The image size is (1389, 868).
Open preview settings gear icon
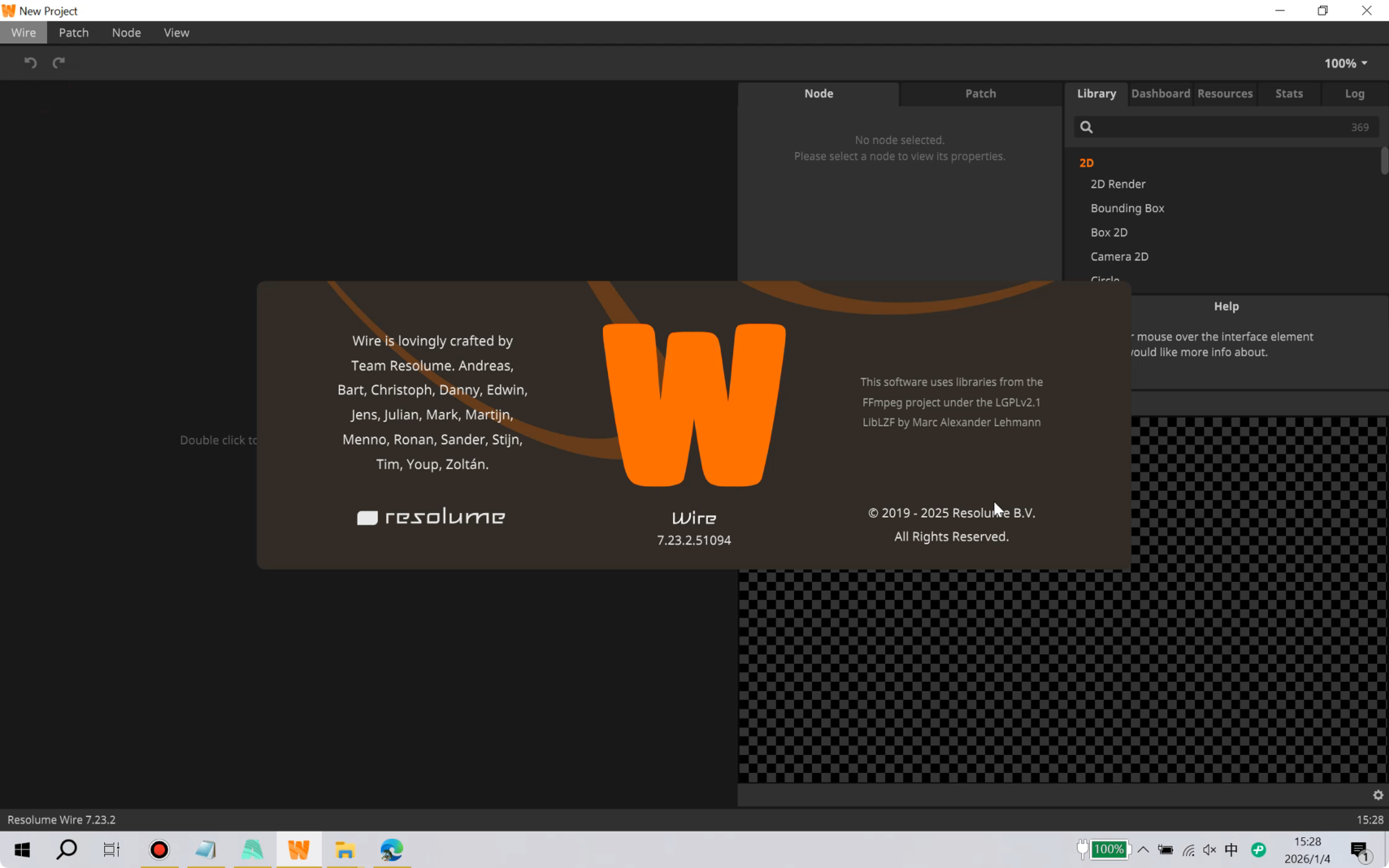click(x=1378, y=795)
